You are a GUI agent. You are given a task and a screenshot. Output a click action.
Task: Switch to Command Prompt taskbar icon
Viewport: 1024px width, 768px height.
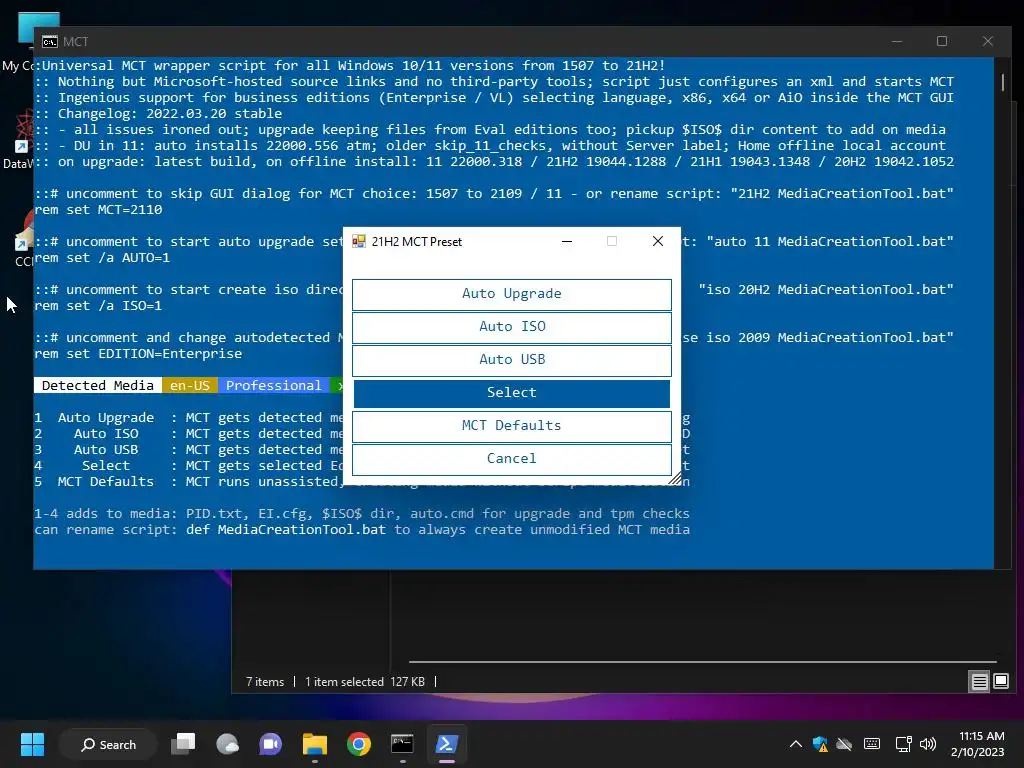tap(402, 744)
